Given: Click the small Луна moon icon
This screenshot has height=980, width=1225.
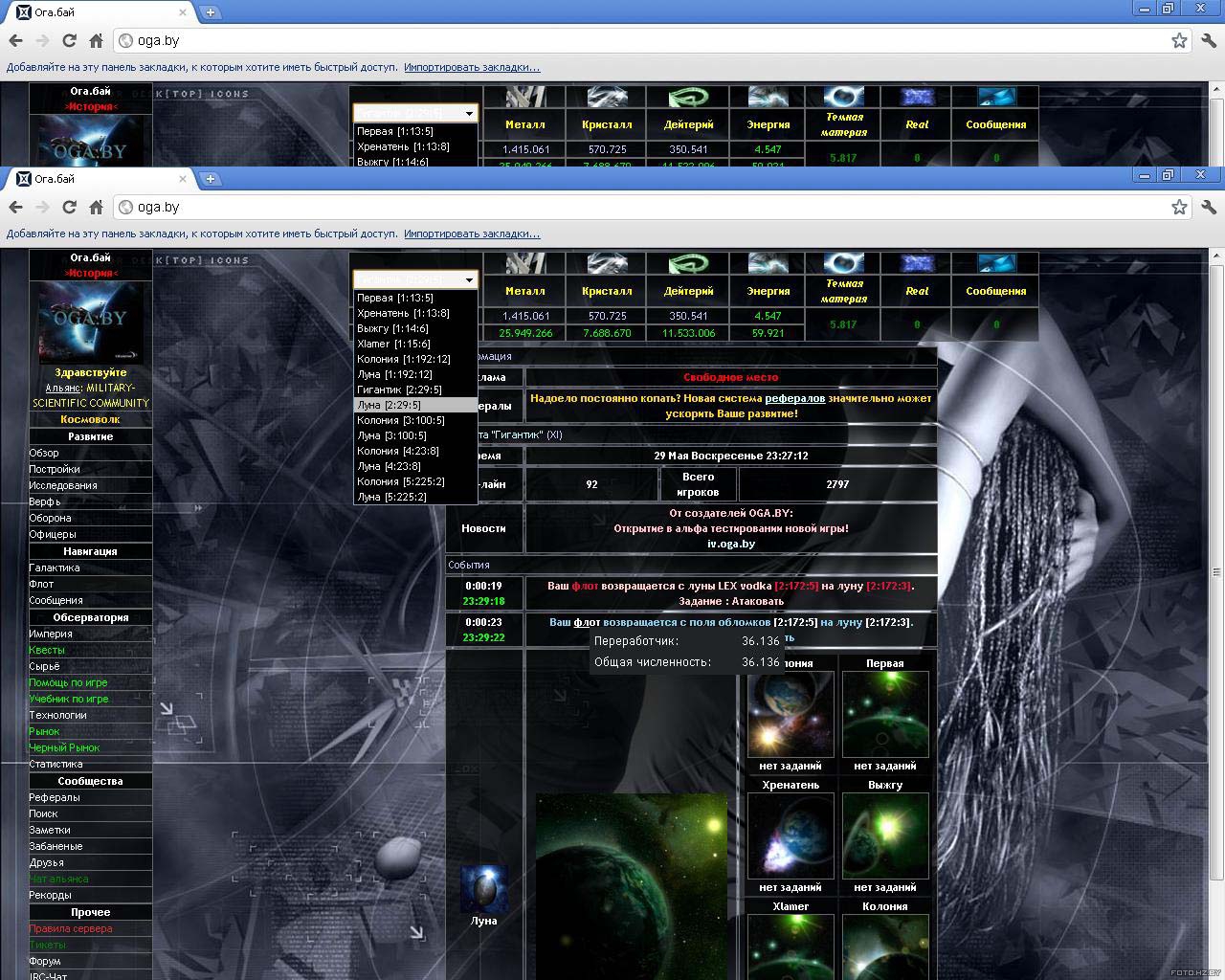Looking at the screenshot, I should coord(484,889).
